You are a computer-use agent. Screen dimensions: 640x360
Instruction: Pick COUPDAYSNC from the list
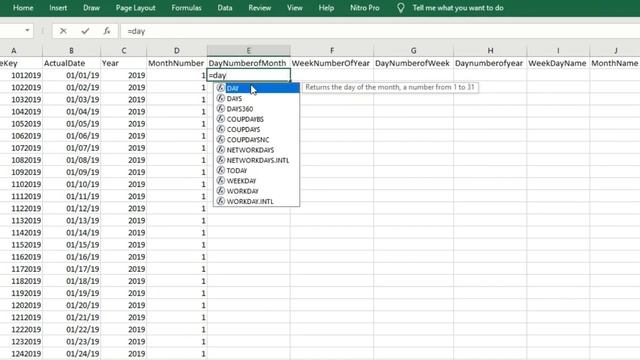(x=257, y=140)
